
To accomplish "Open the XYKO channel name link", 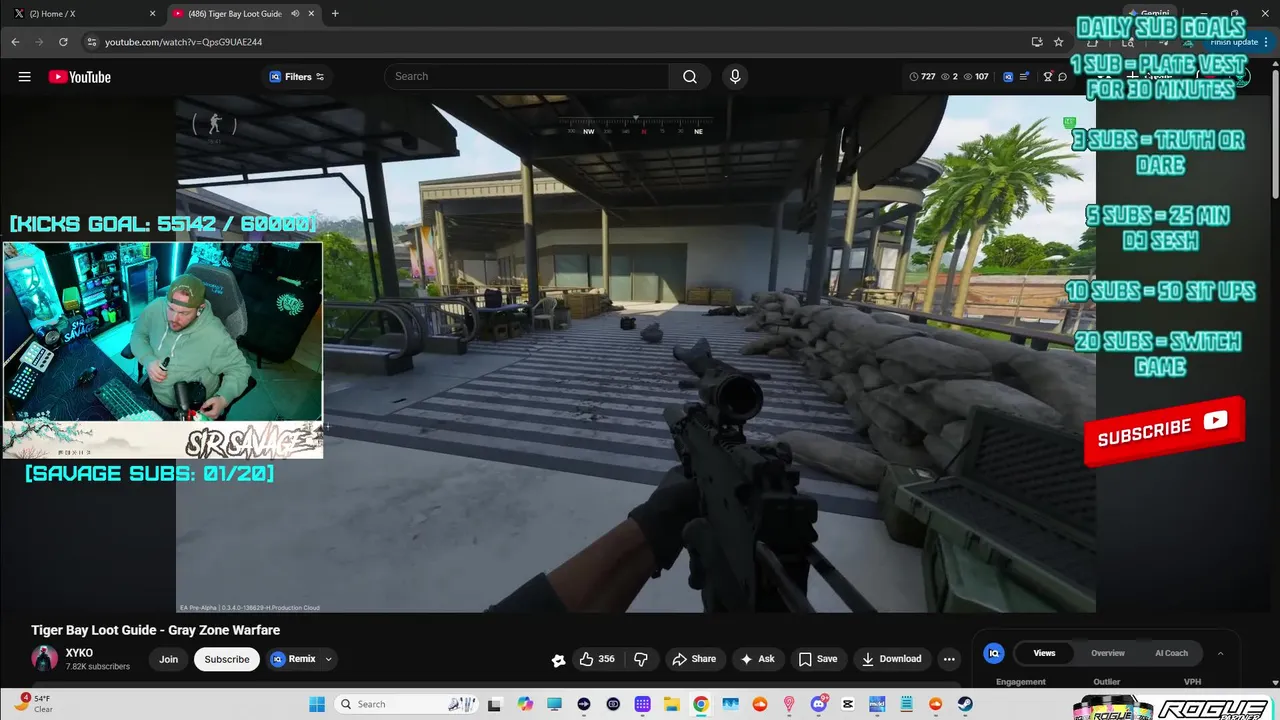I will coord(79,653).
